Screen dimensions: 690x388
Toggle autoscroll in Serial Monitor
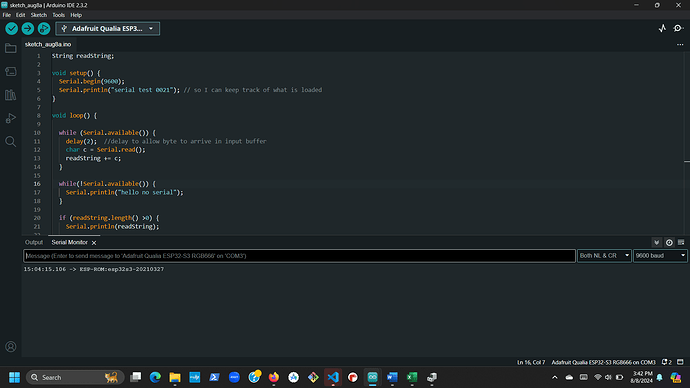657,242
